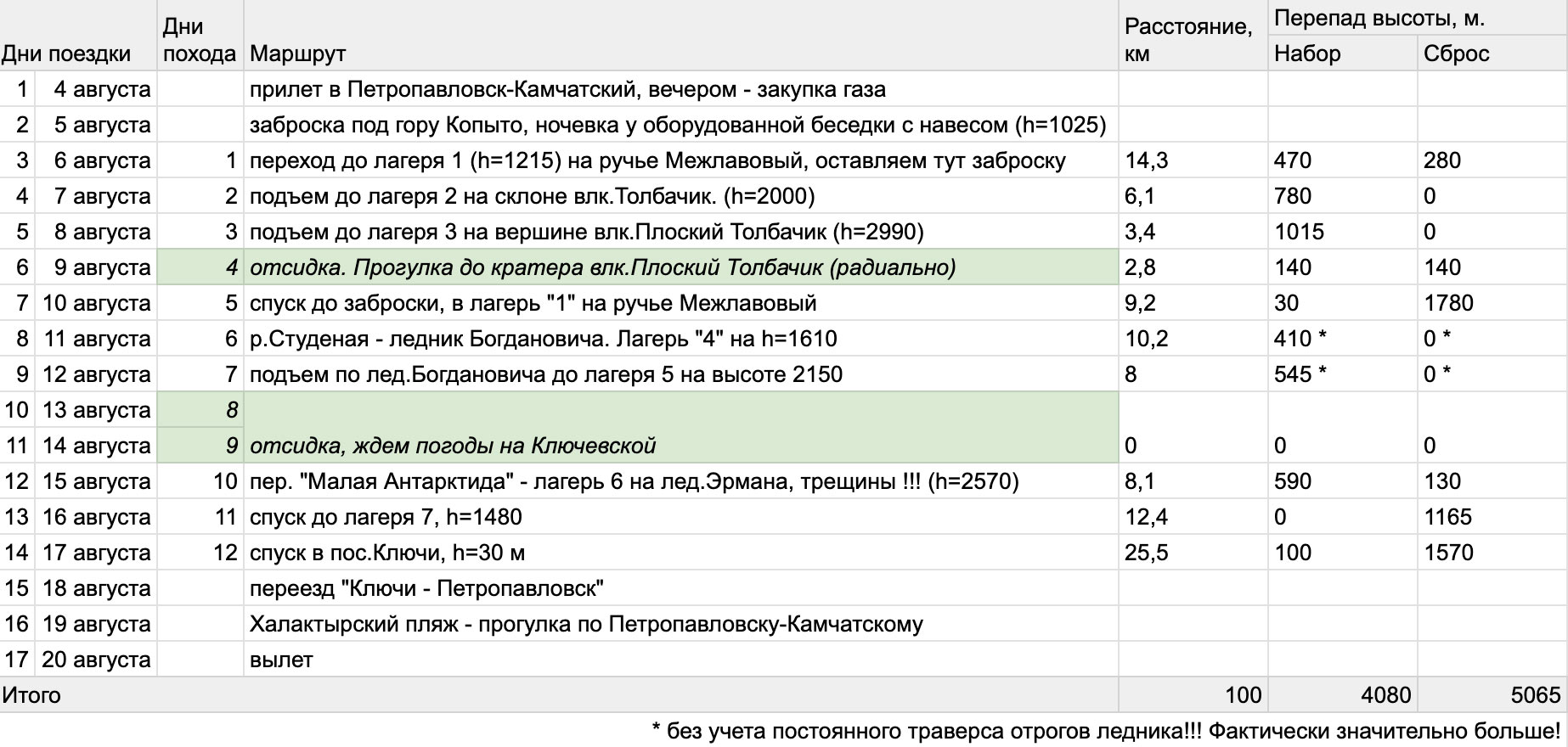Viewport: 1568px width, 747px height.
Task: Select hike day number 12 cell
Action: 200,553
